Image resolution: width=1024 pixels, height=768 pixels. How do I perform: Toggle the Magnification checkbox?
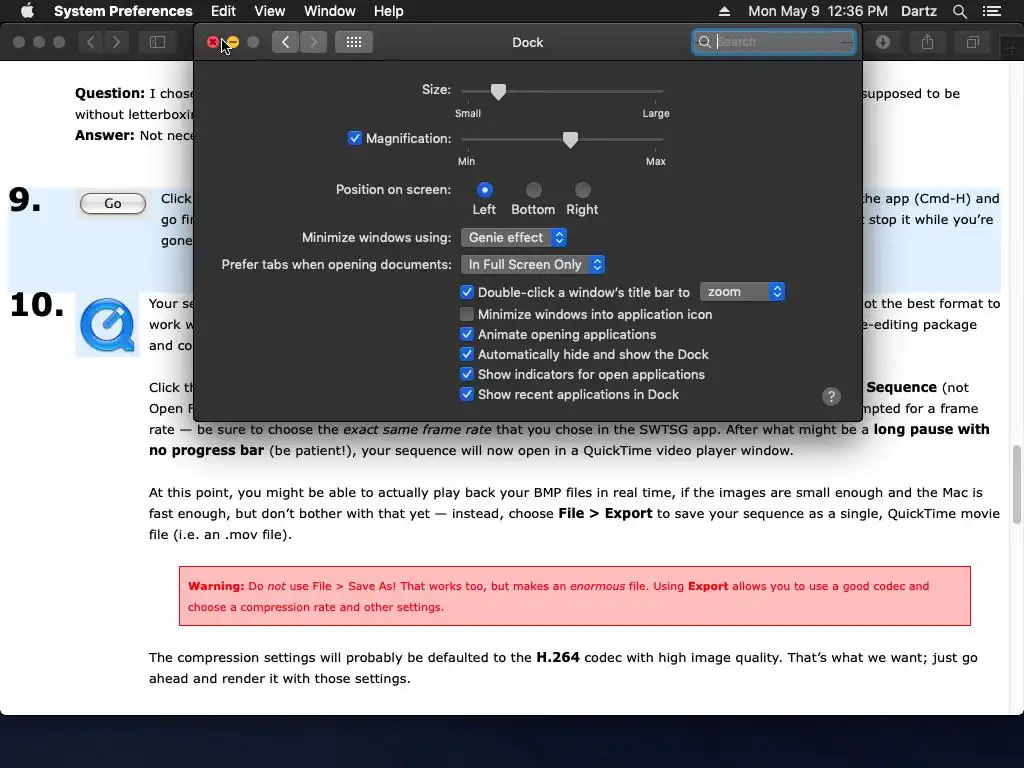(x=355, y=138)
